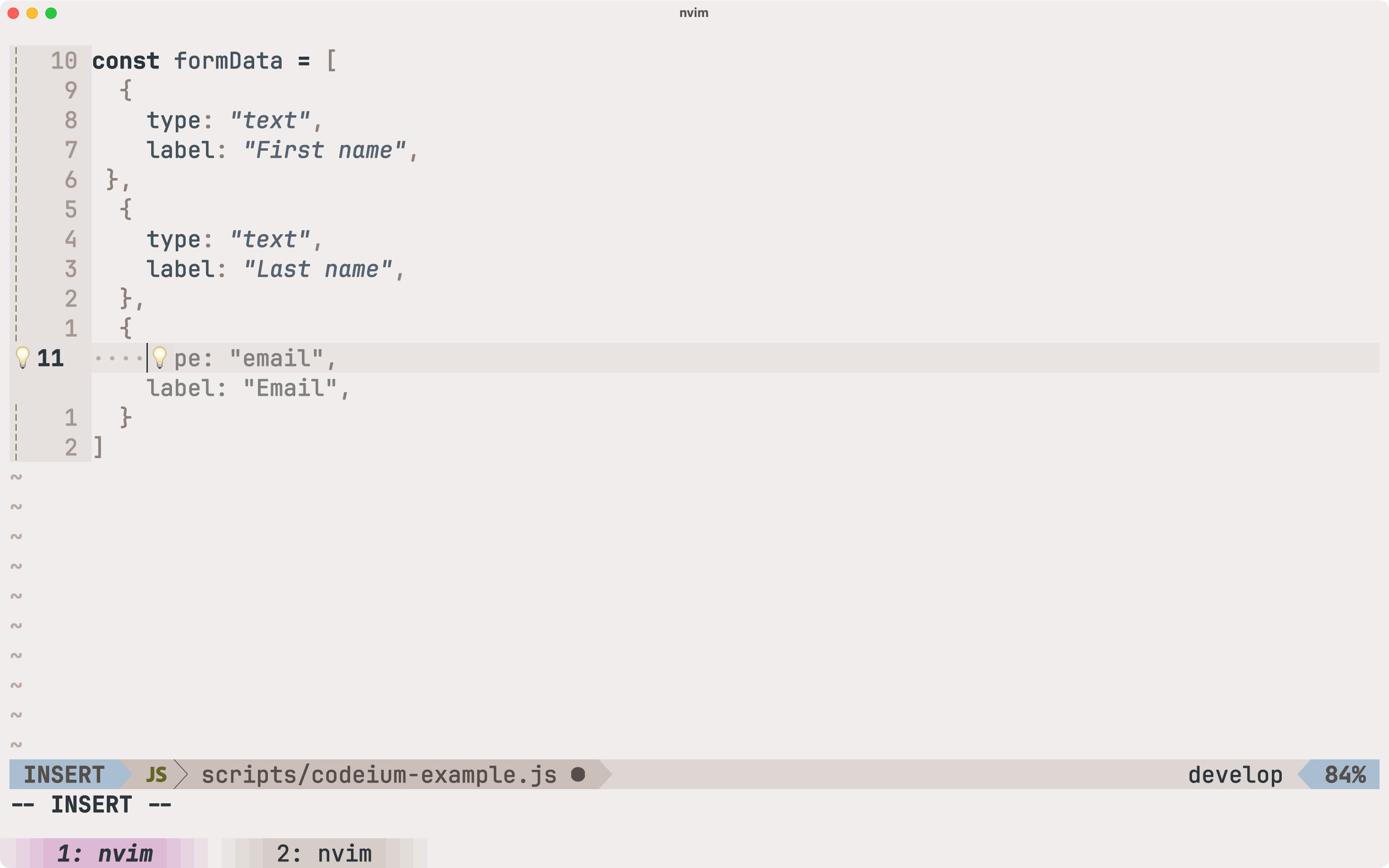Click the lightbulb code action in the sign column
The image size is (1389, 868).
point(23,358)
